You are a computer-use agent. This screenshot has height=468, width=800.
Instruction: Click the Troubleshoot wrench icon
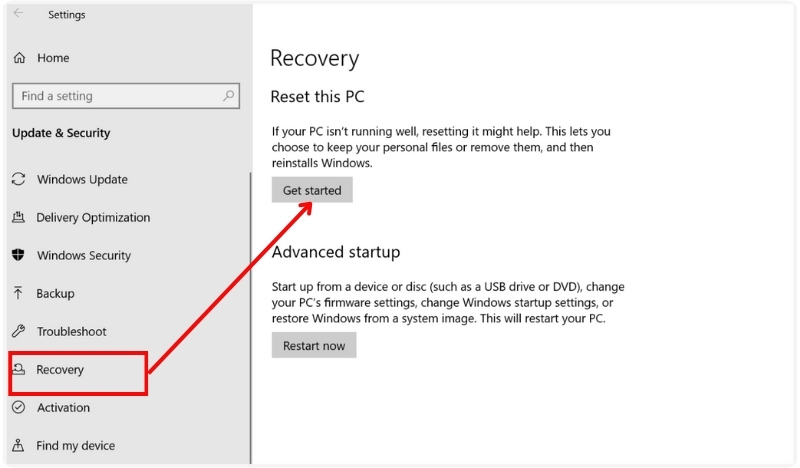(19, 331)
